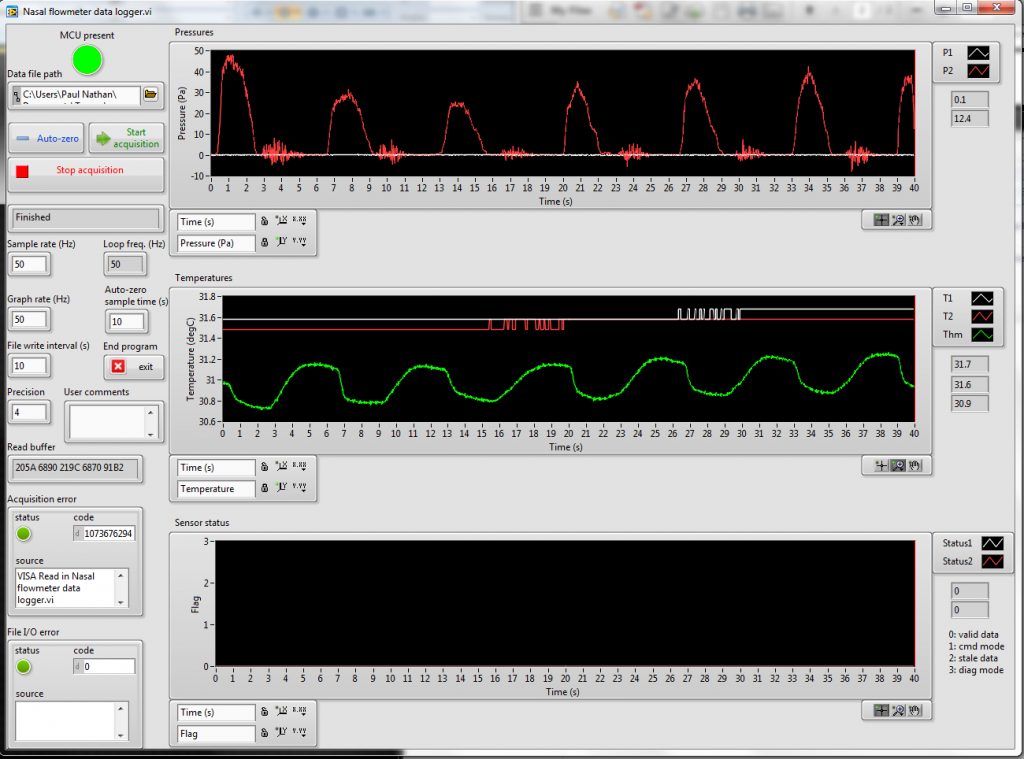
Task: Click the File I/O error status LED
Action: [x=24, y=667]
